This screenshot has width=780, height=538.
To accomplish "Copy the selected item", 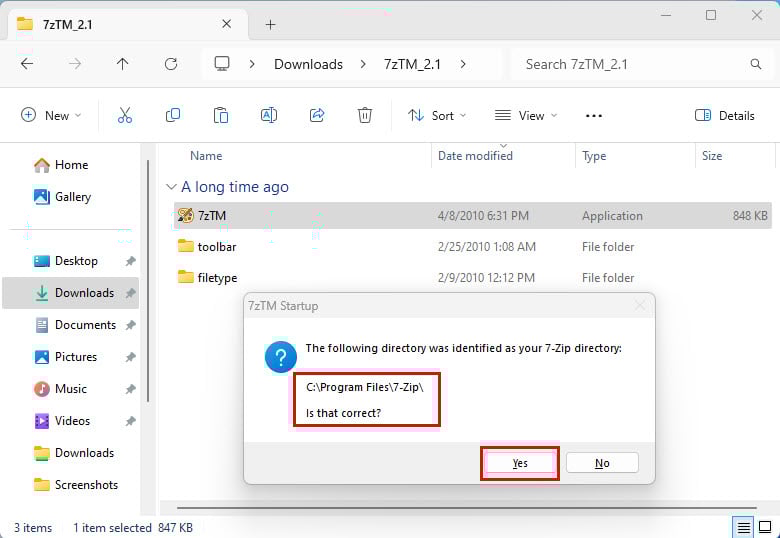I will [x=173, y=115].
